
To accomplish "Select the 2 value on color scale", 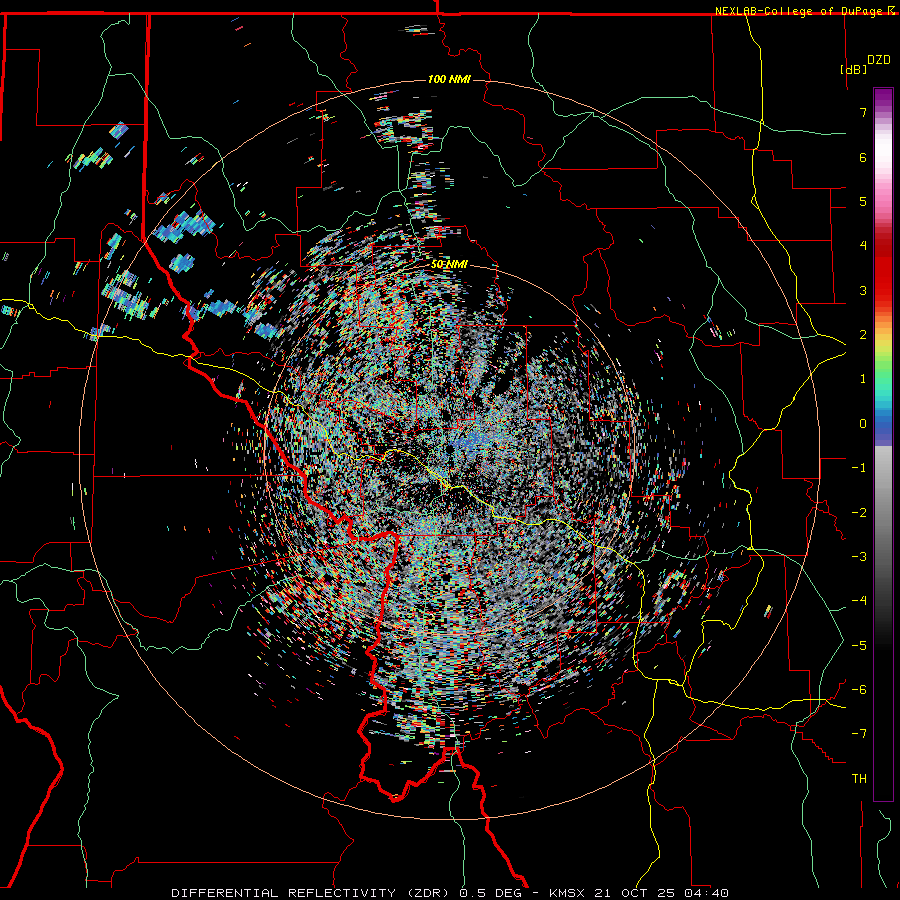I will pyautogui.click(x=863, y=335).
